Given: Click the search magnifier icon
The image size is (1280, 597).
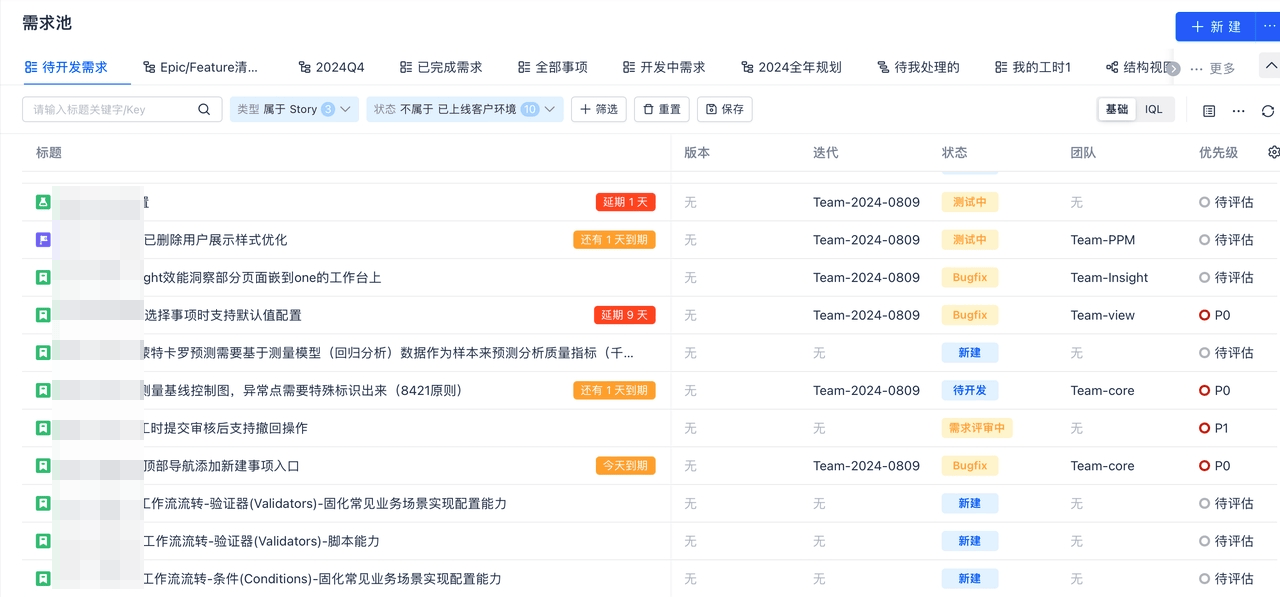Looking at the screenshot, I should (204, 109).
